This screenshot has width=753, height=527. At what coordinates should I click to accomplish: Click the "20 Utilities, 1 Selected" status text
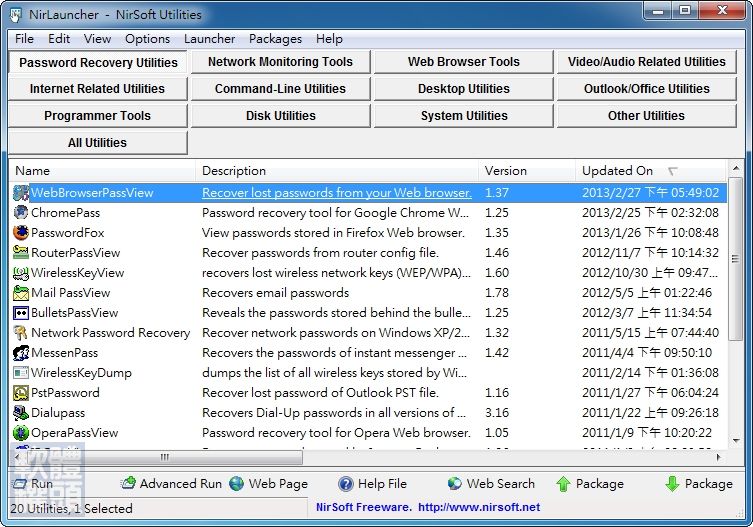click(x=71, y=508)
